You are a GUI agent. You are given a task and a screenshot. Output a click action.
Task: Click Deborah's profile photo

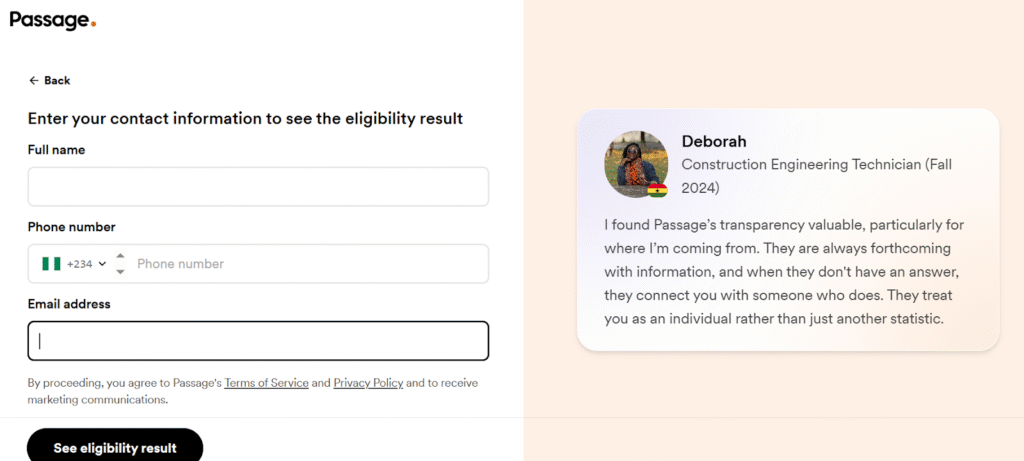click(x=636, y=164)
